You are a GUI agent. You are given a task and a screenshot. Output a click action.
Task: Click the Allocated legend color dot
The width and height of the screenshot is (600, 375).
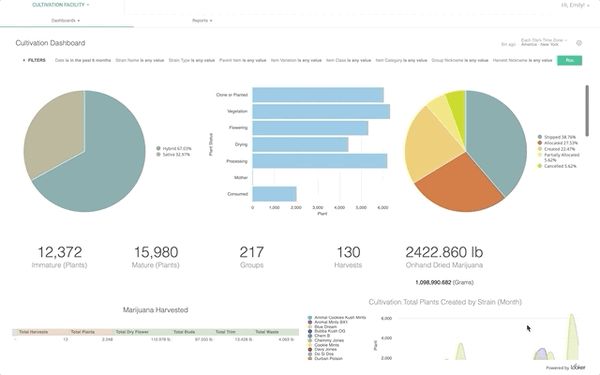[x=540, y=143]
